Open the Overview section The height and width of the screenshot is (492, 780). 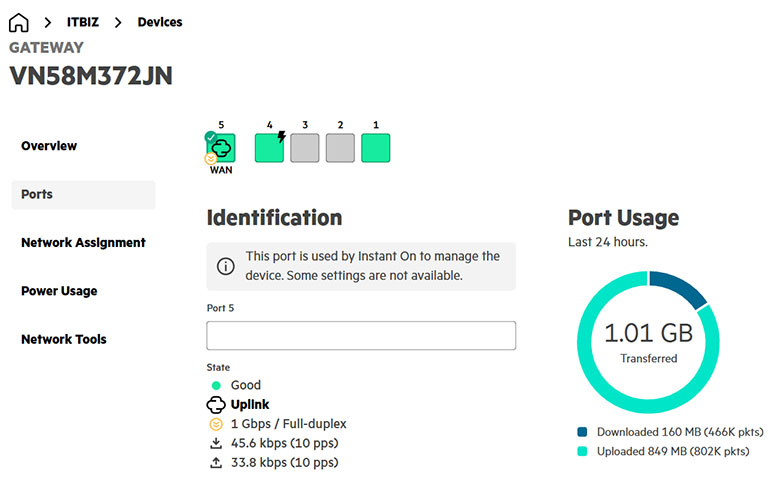pos(49,146)
